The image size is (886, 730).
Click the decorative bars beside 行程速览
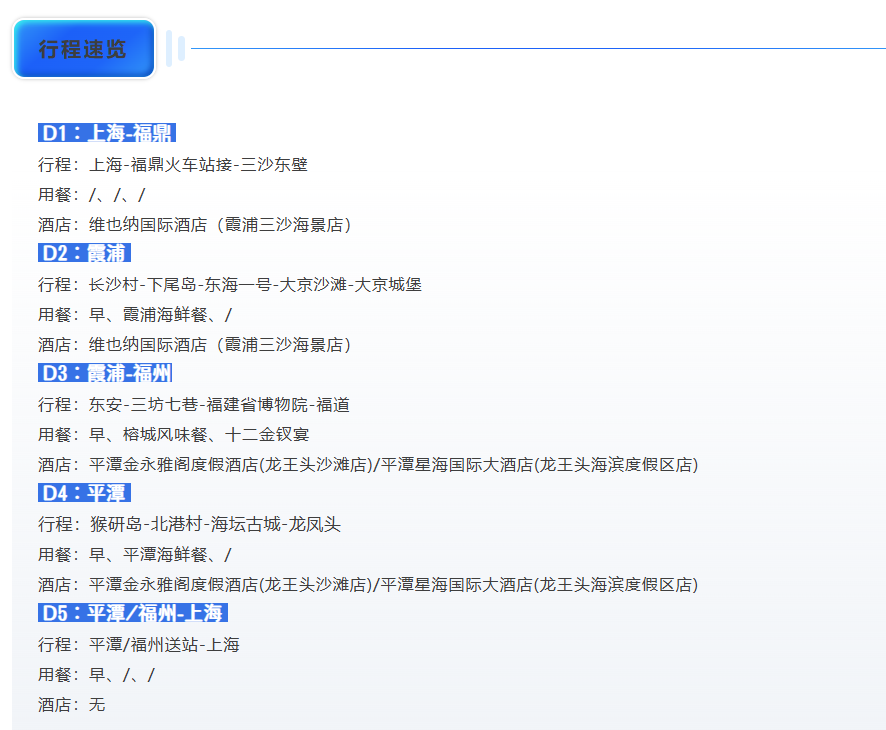pos(175,49)
